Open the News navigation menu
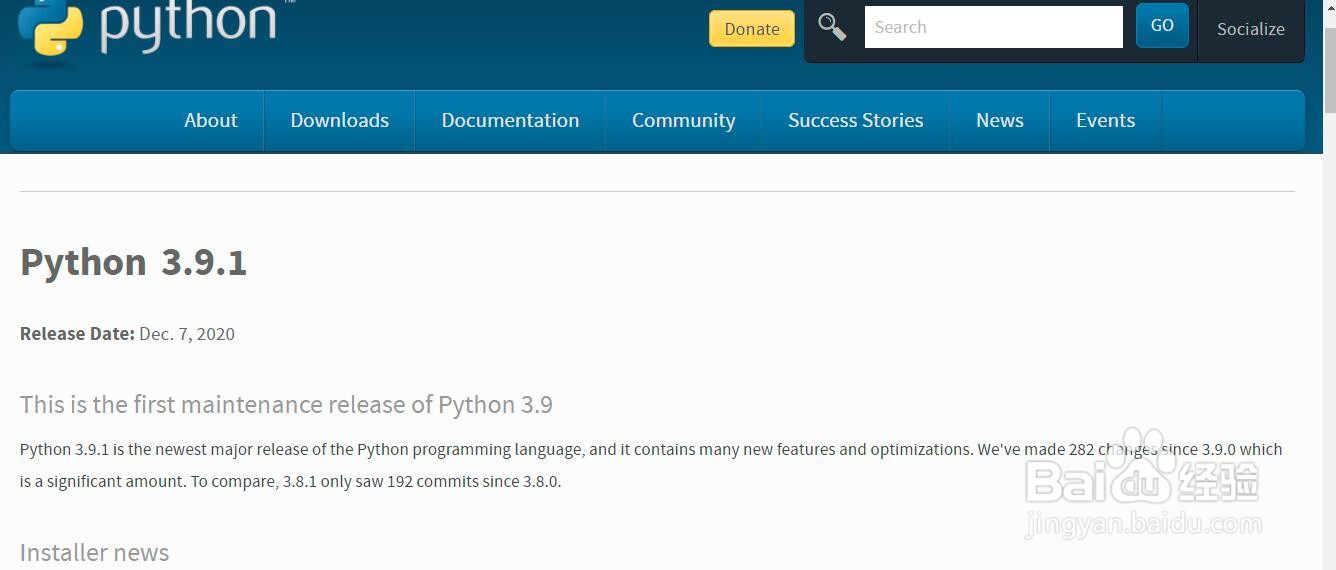The width and height of the screenshot is (1336, 570). pyautogui.click(x=1000, y=120)
